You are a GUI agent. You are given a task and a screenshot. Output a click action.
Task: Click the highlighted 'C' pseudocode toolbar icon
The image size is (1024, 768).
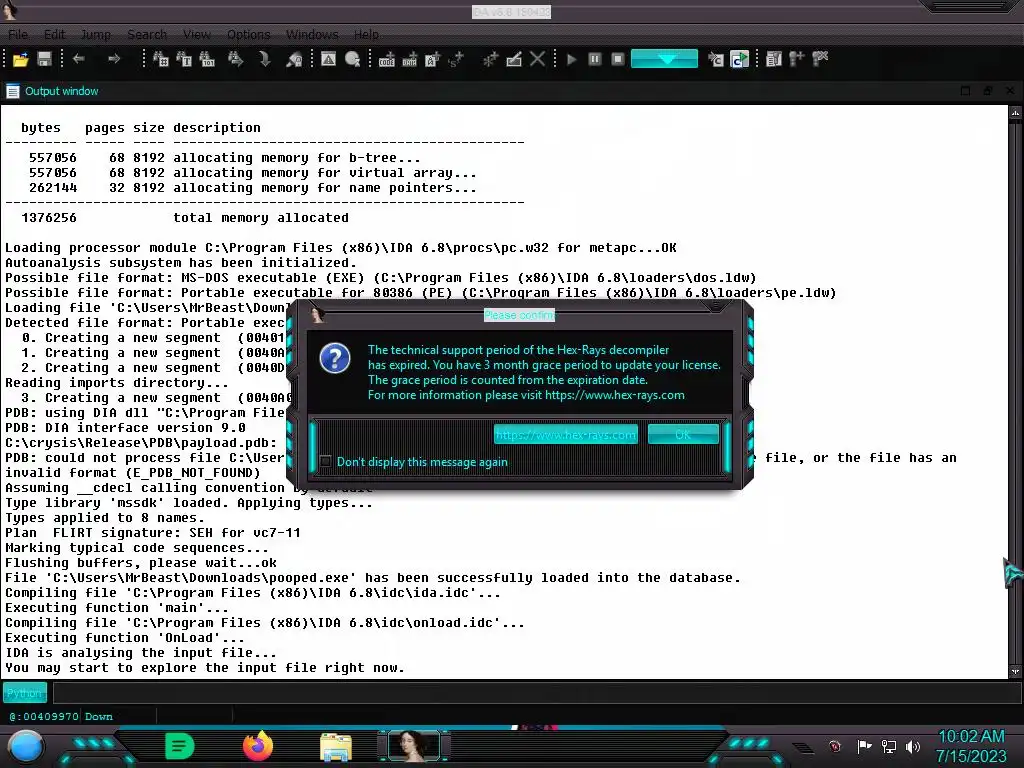pyautogui.click(x=739, y=59)
